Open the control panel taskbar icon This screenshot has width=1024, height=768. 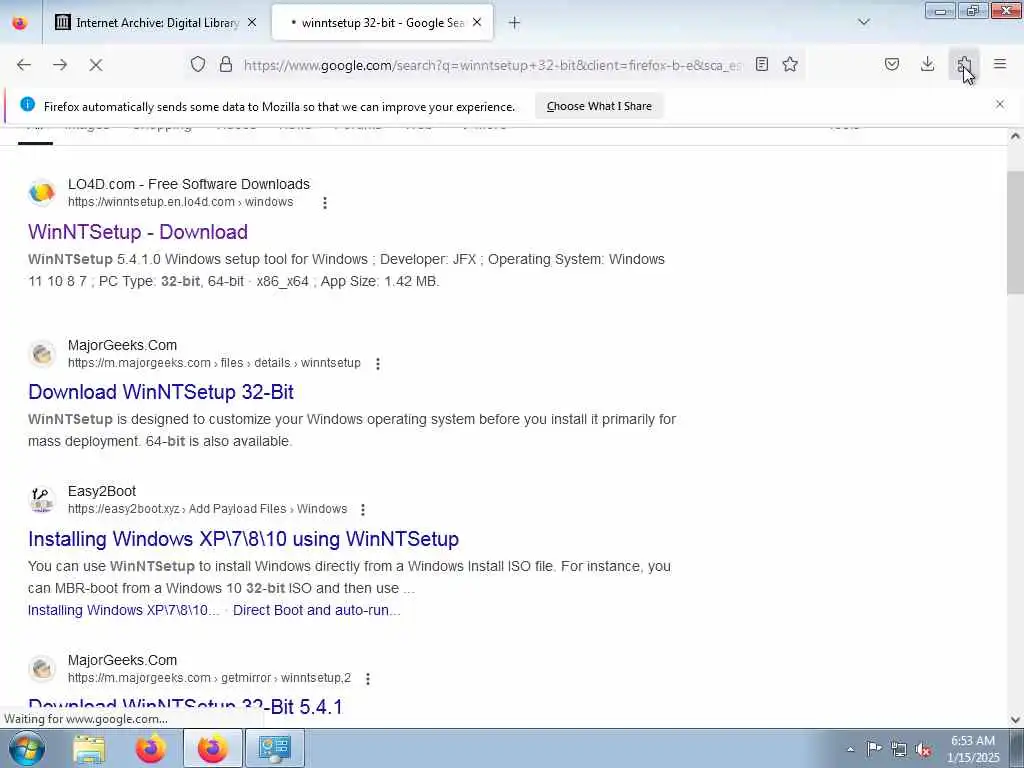pos(274,748)
